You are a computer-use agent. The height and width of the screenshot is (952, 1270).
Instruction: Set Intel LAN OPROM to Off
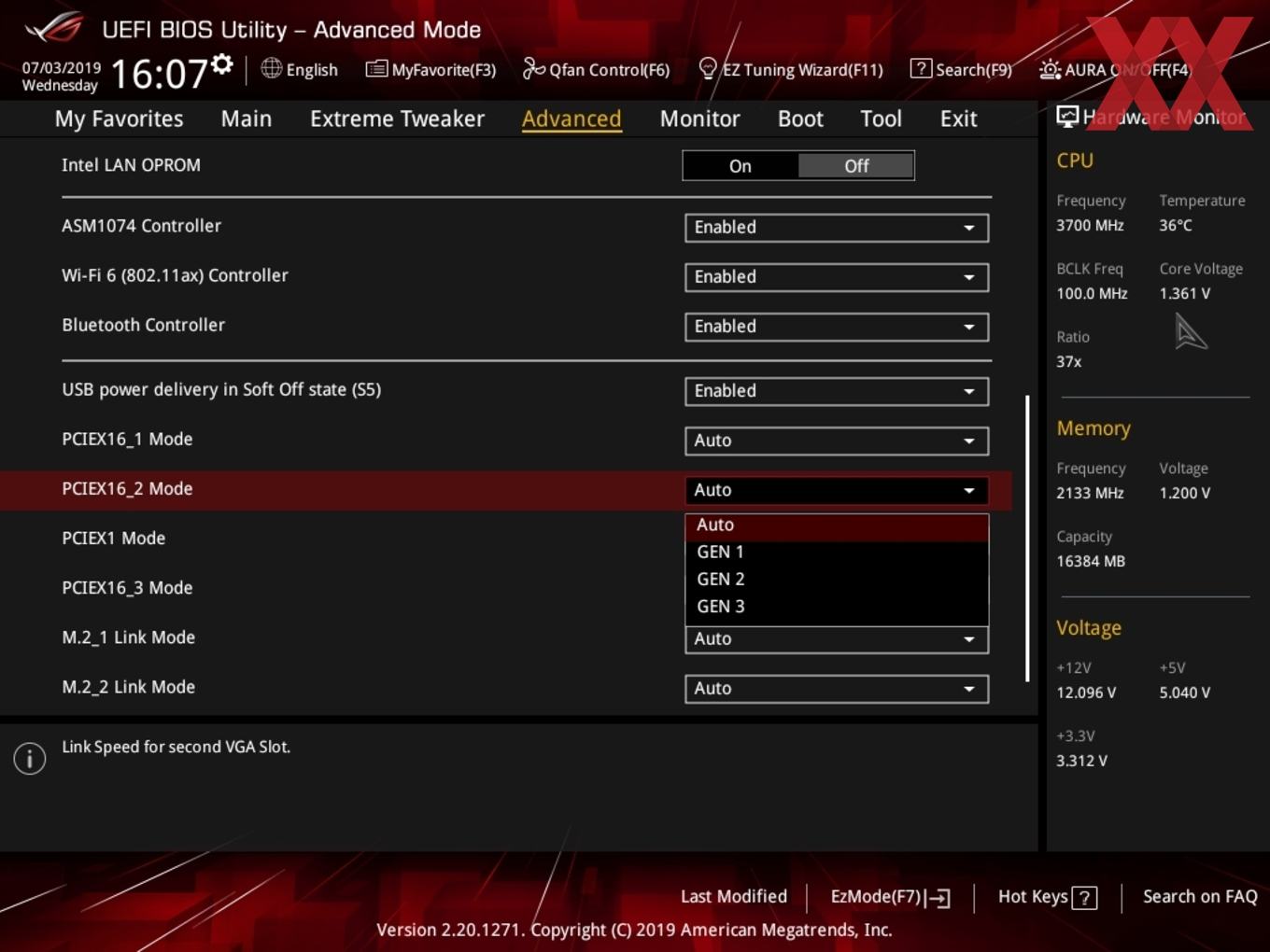pos(856,166)
